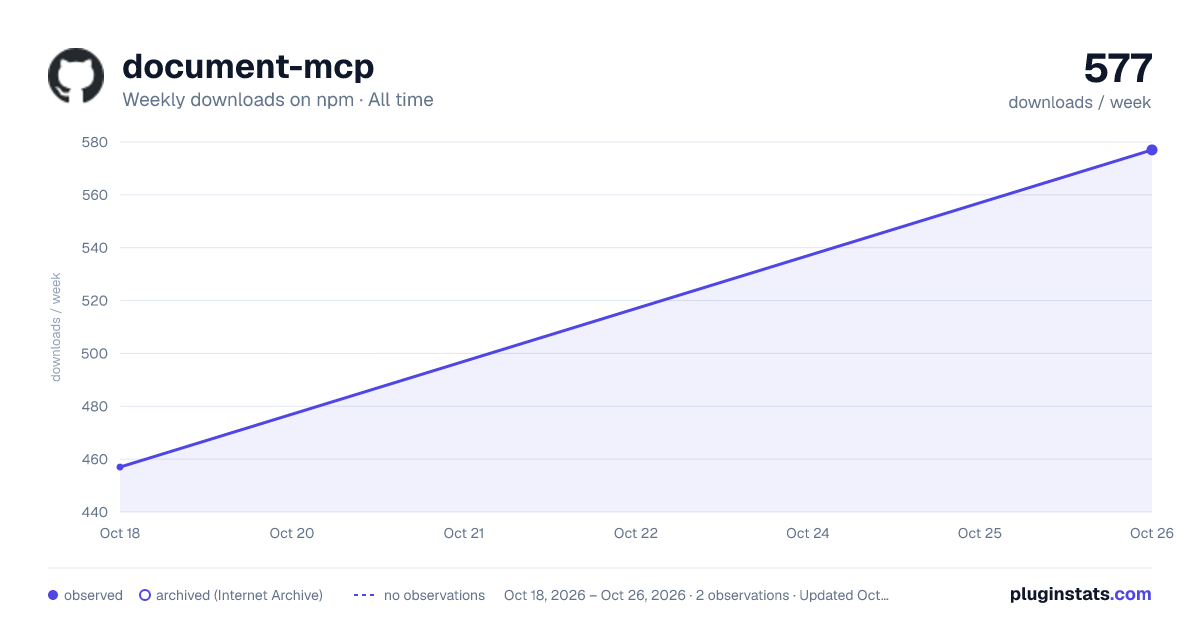Click the y-axis label 440
1200x630 pixels.
pos(94,512)
